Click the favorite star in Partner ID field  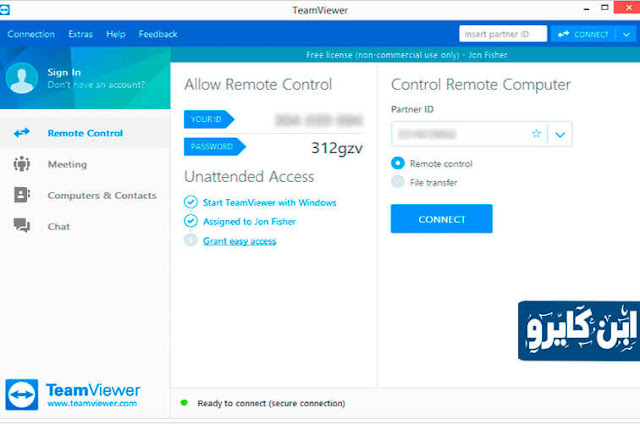pyautogui.click(x=536, y=134)
